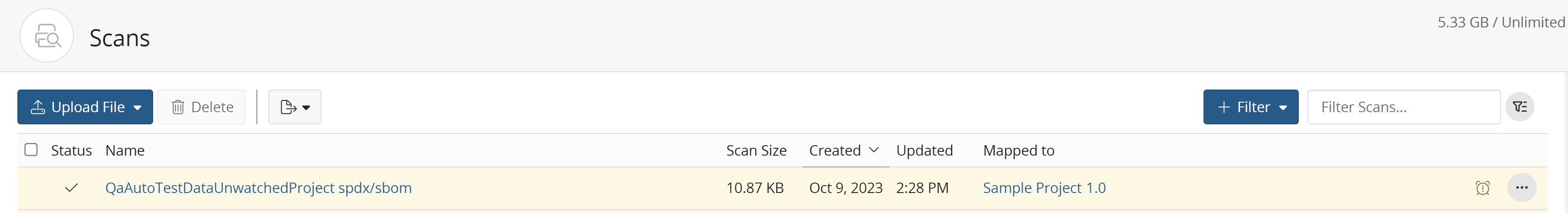Sort by the Status column header
1568x213 pixels.
click(71, 150)
